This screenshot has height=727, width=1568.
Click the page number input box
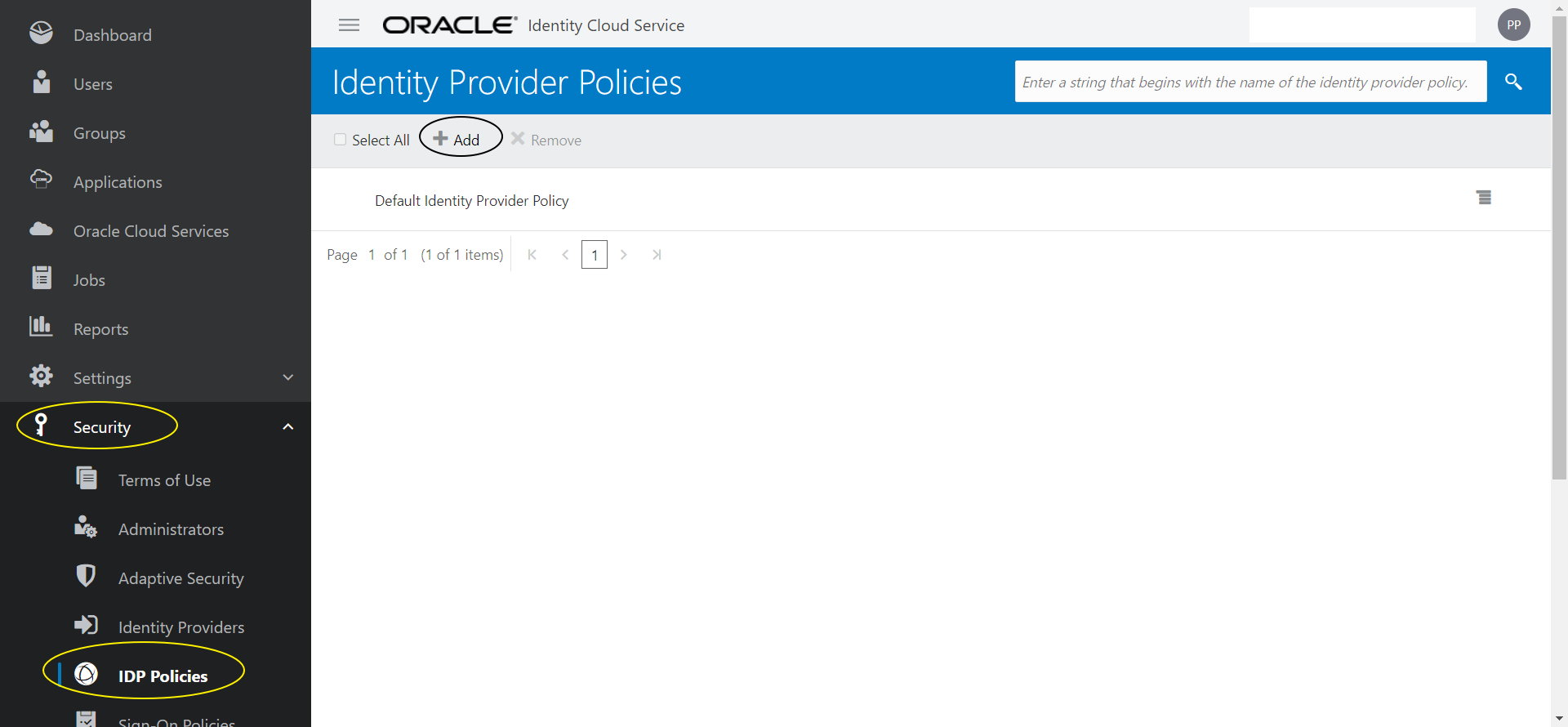595,255
